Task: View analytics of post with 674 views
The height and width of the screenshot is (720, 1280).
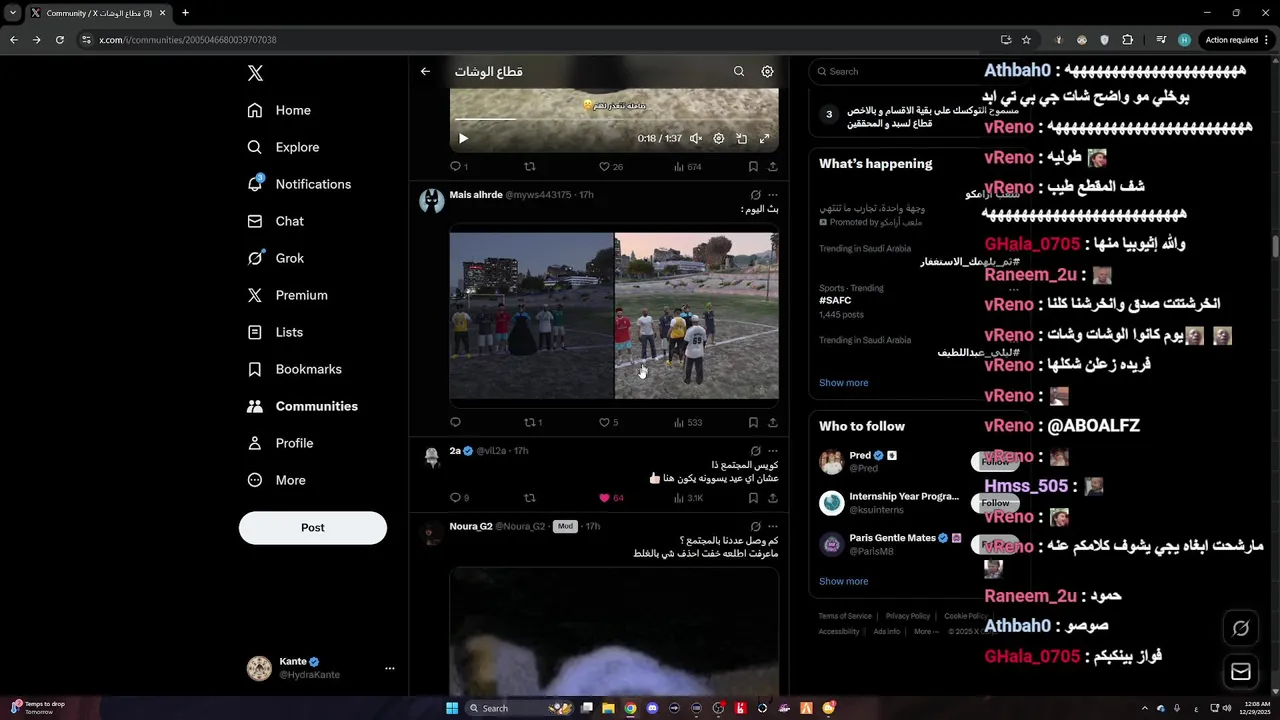Action: 688,167
